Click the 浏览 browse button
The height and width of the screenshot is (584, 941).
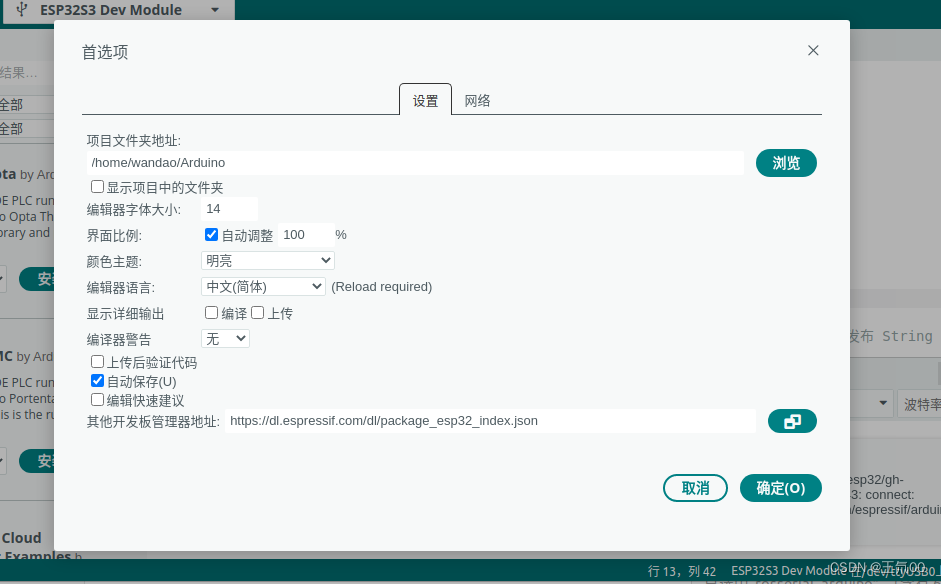point(786,162)
